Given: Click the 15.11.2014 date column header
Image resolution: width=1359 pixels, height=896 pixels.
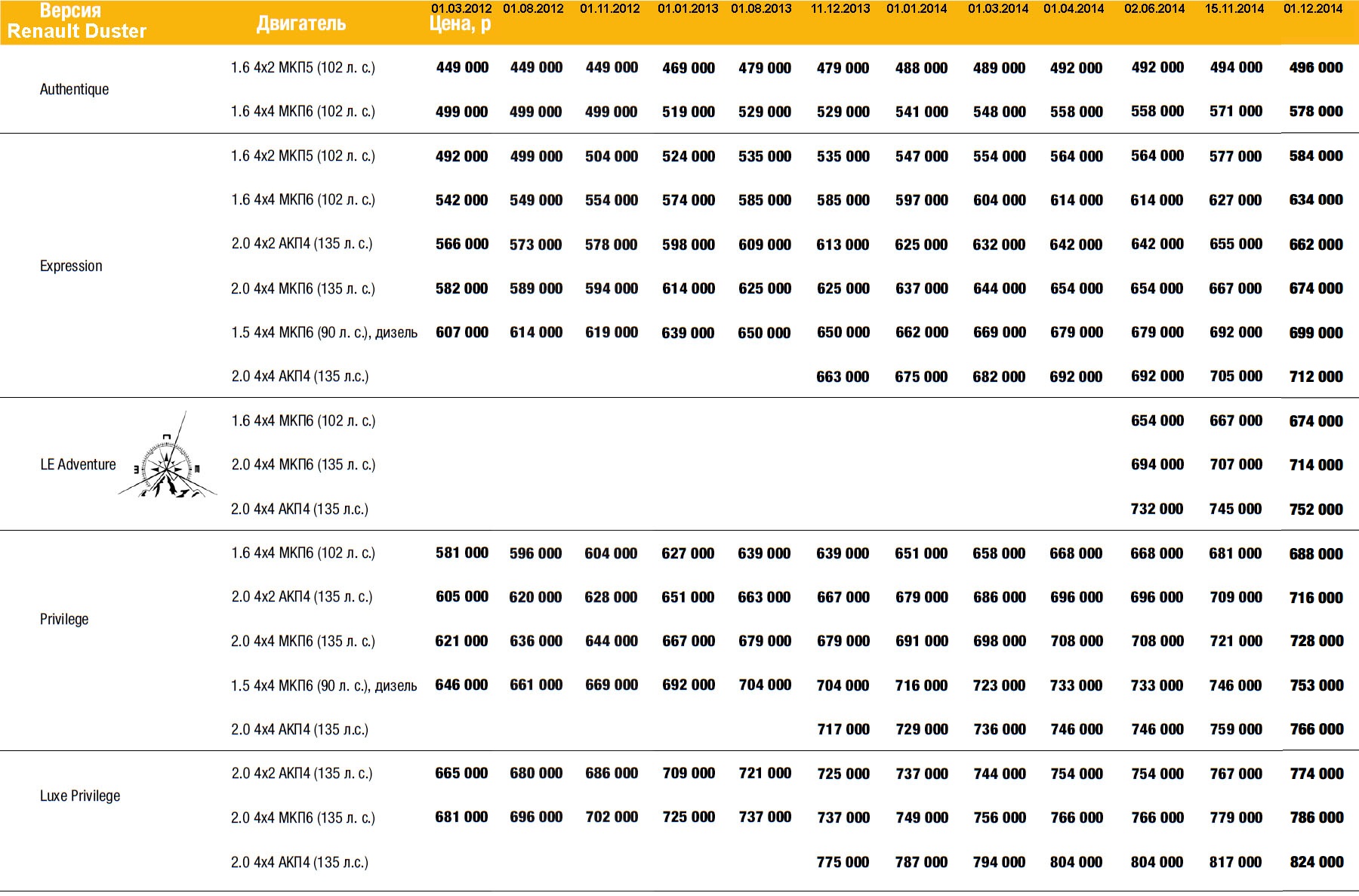Looking at the screenshot, I should (1234, 8).
